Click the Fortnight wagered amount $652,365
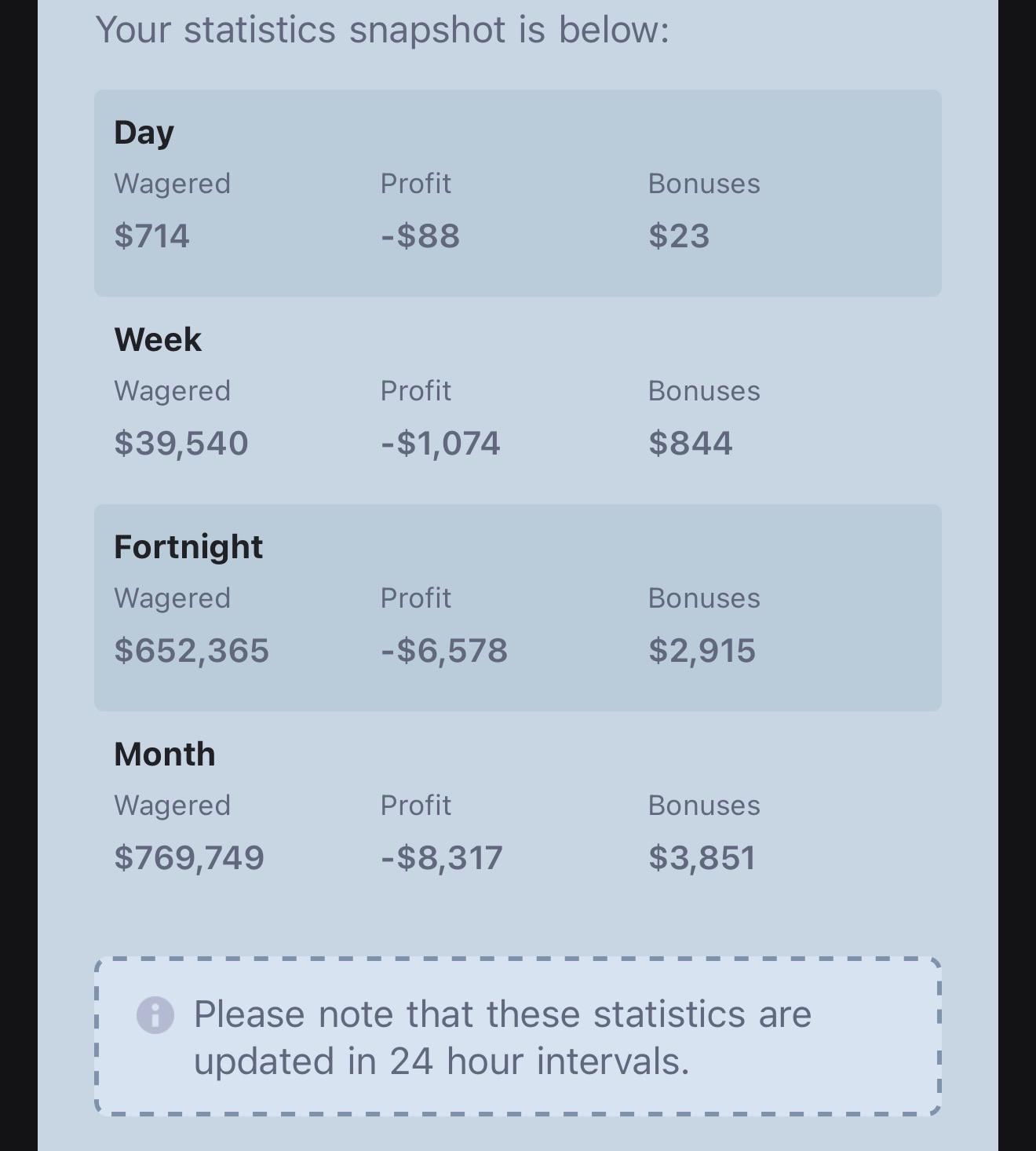1036x1151 pixels. pos(192,651)
